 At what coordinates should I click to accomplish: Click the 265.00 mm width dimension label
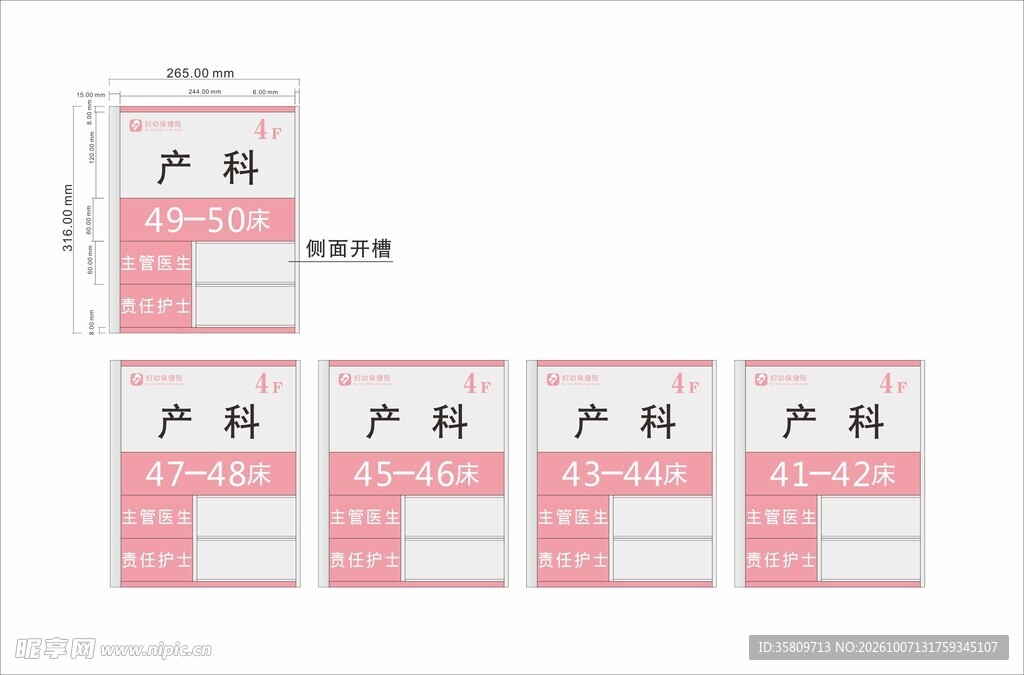[x=200, y=73]
